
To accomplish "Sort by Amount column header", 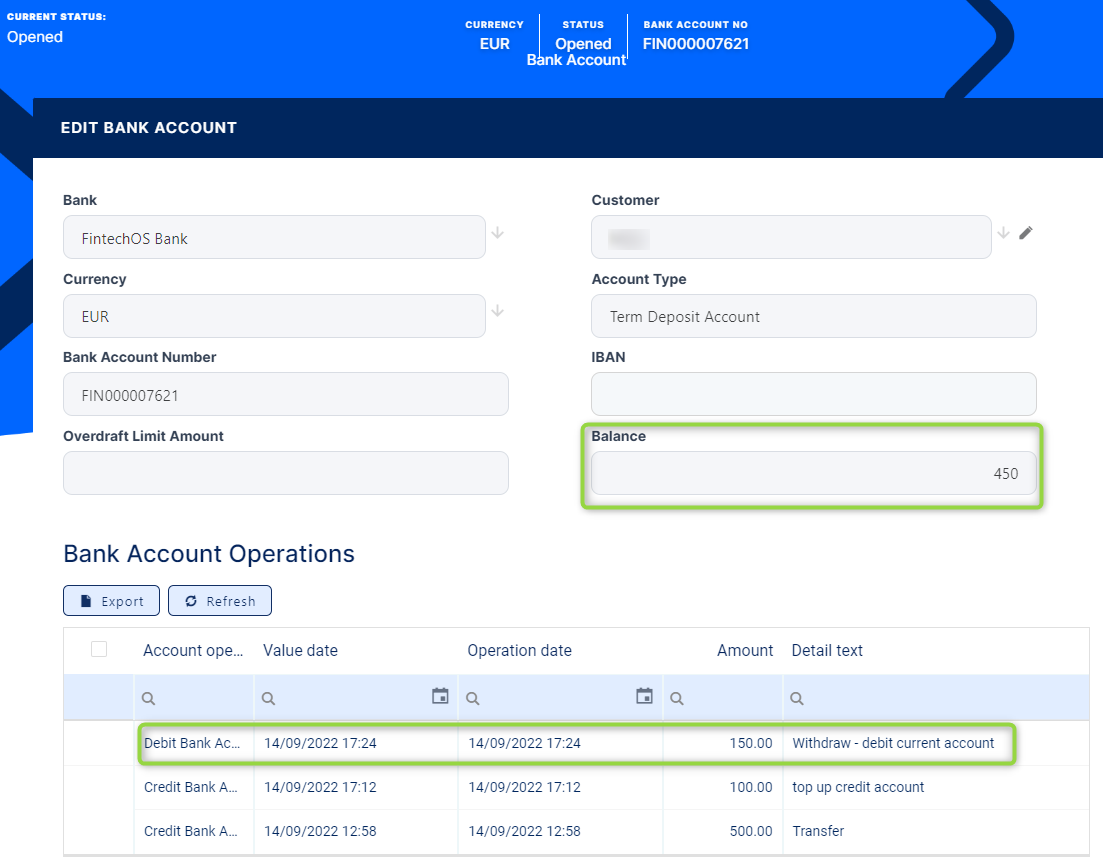I will pos(744,650).
